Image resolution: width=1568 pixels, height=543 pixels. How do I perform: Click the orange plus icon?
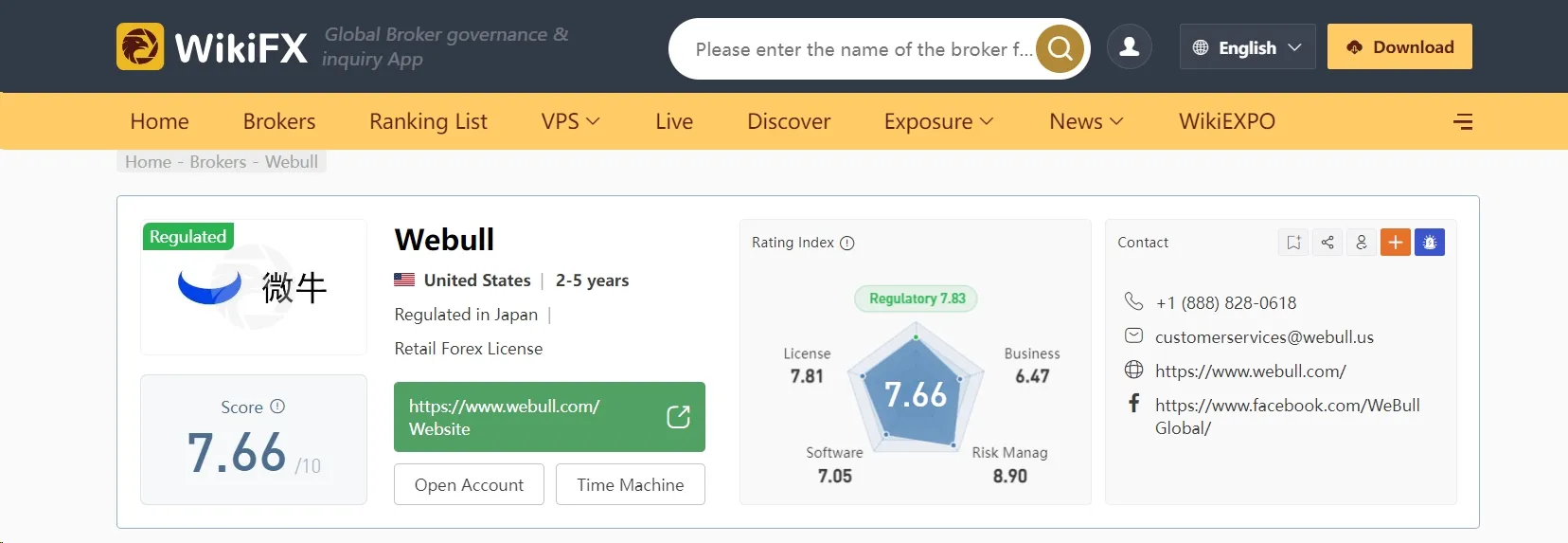click(1396, 243)
